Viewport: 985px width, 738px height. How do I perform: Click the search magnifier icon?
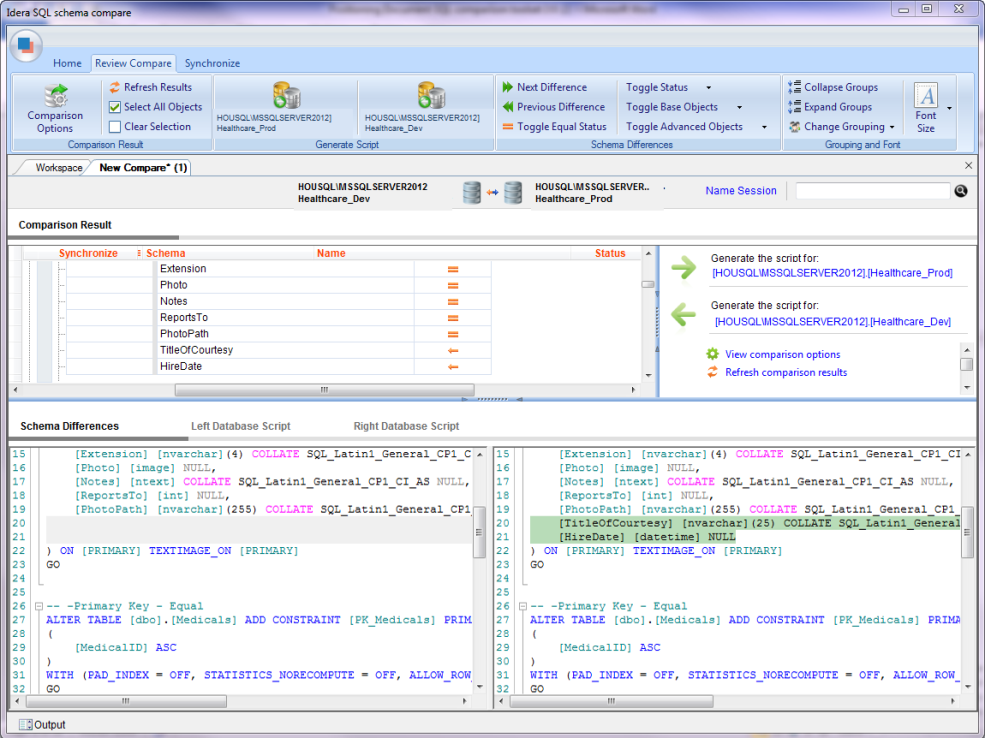[x=961, y=191]
